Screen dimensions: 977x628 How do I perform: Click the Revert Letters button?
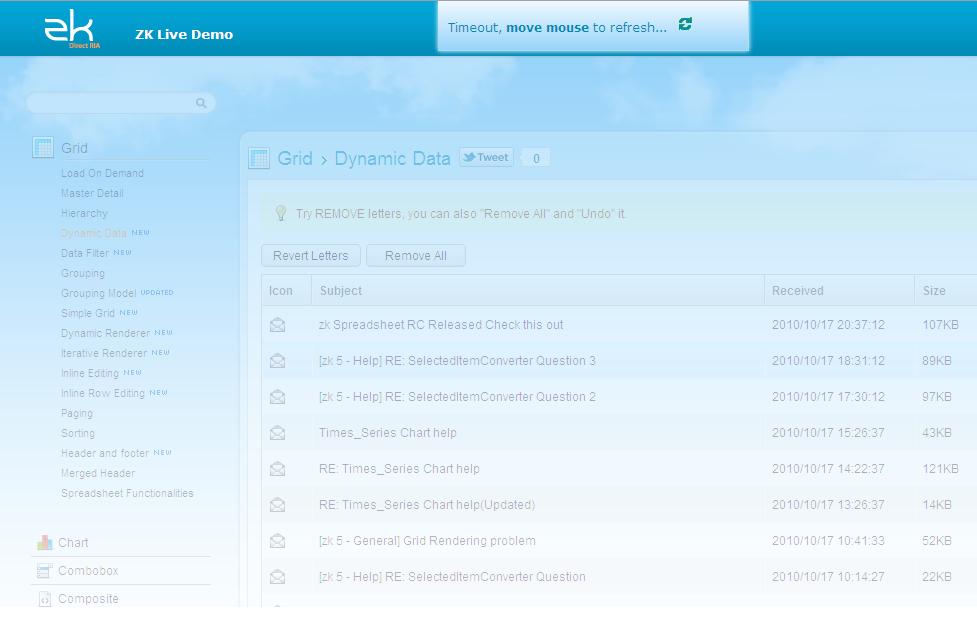[x=310, y=255]
